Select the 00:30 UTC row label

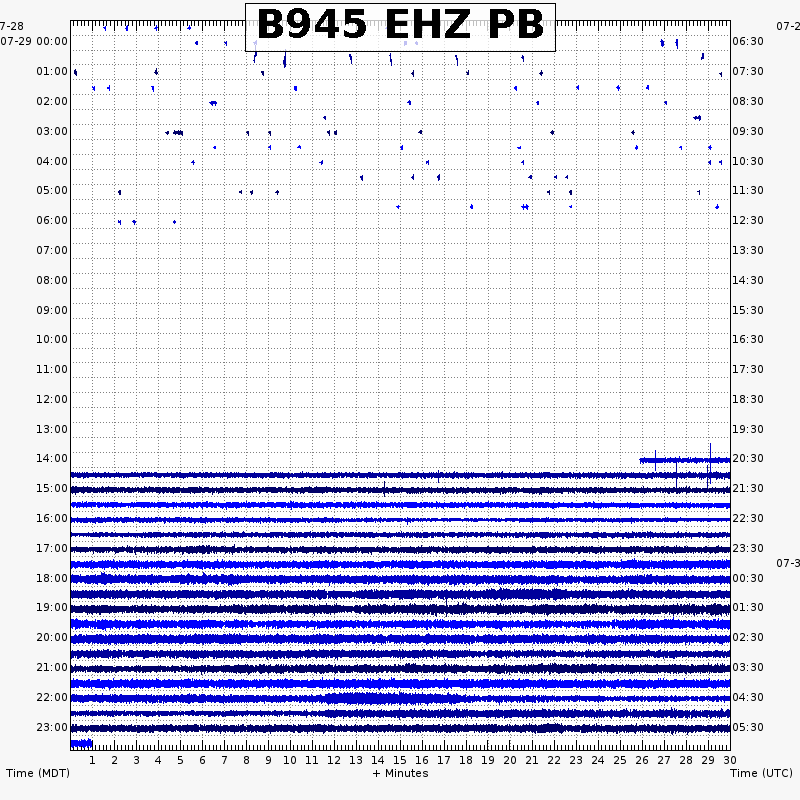coord(748,579)
